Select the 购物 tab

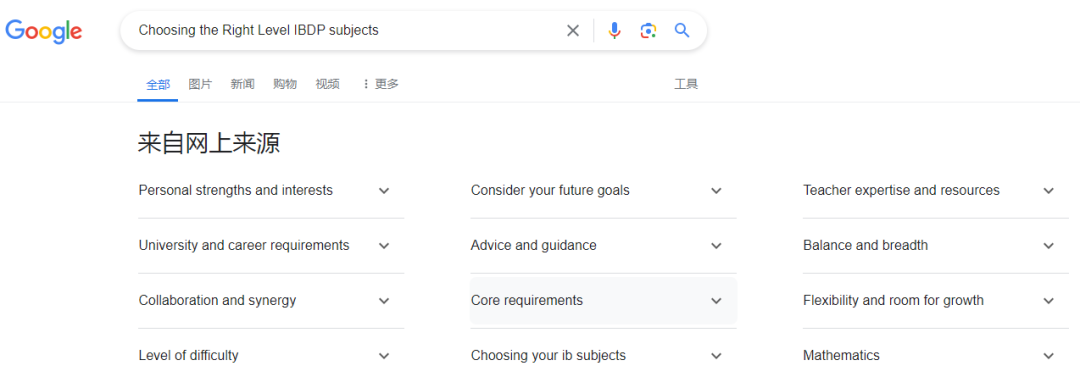pyautogui.click(x=284, y=84)
